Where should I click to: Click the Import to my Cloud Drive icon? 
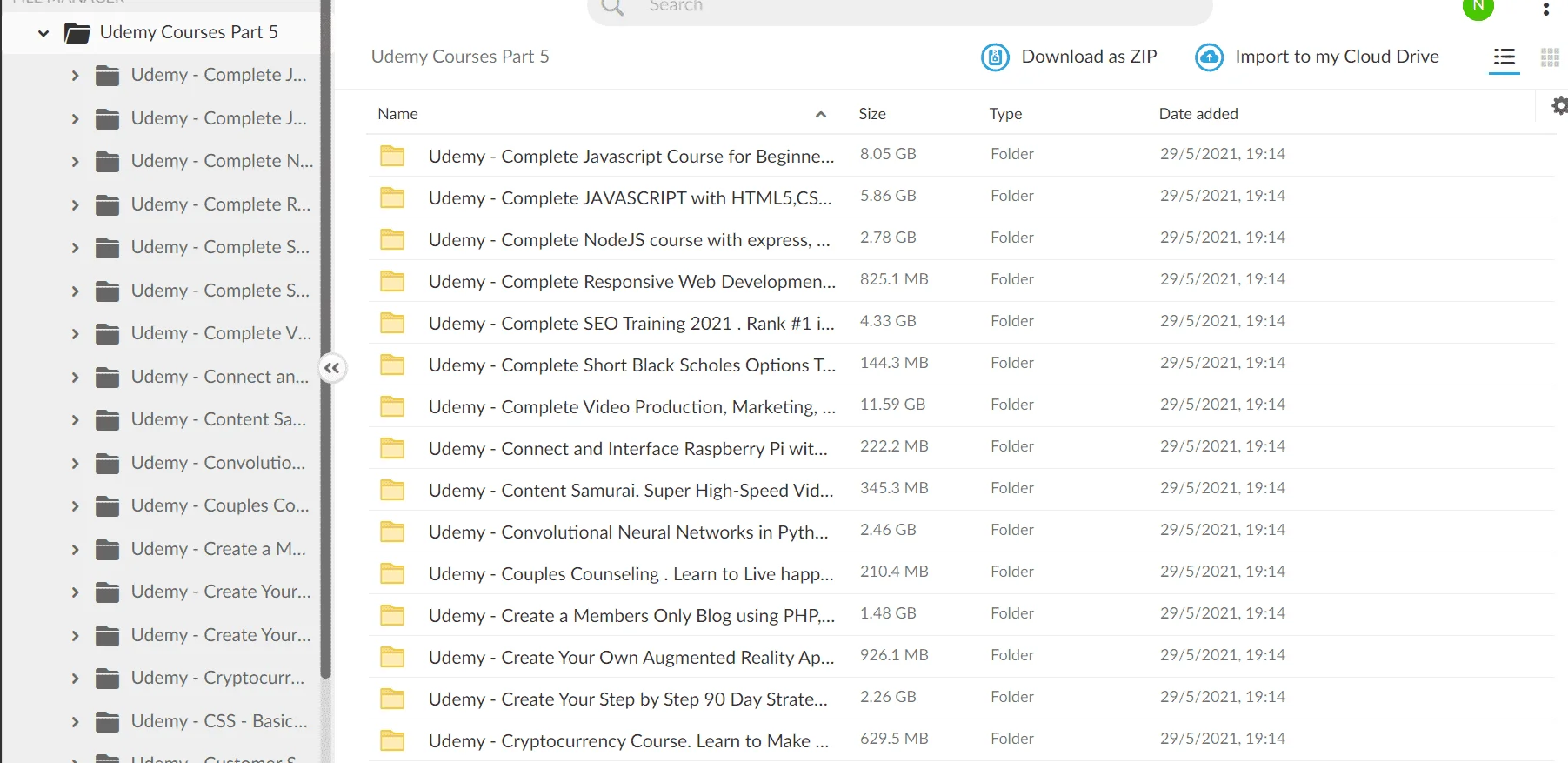tap(1209, 57)
